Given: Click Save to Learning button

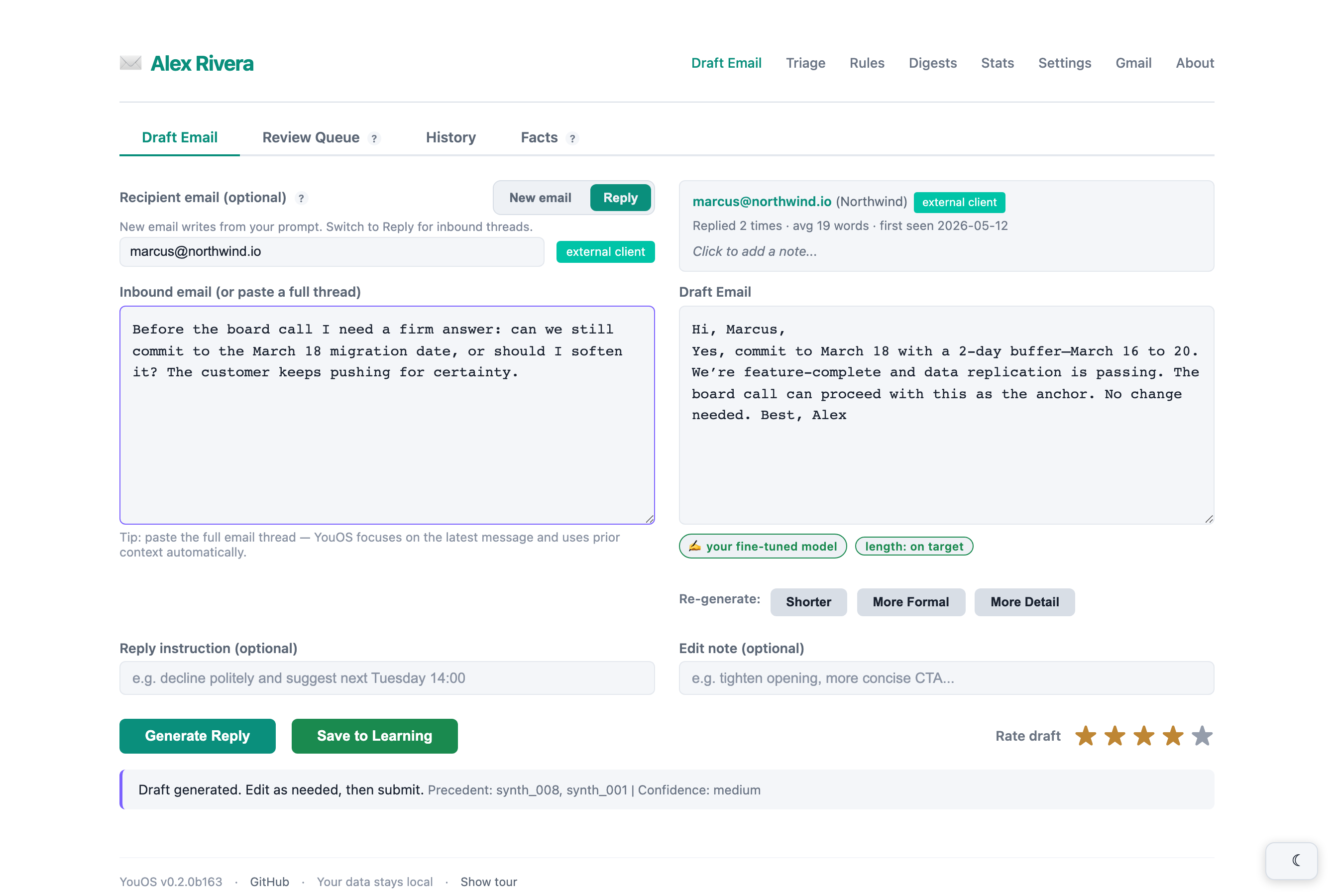Looking at the screenshot, I should pyautogui.click(x=374, y=736).
